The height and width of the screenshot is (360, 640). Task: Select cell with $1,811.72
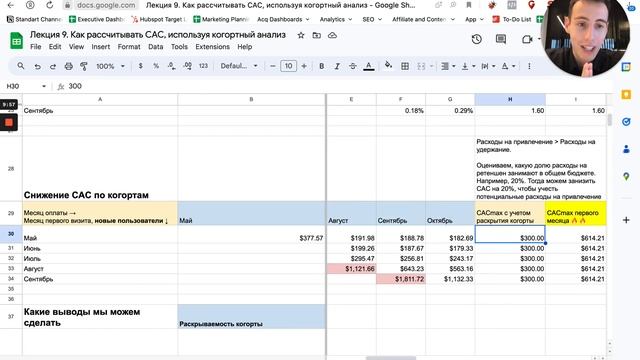(x=401, y=279)
